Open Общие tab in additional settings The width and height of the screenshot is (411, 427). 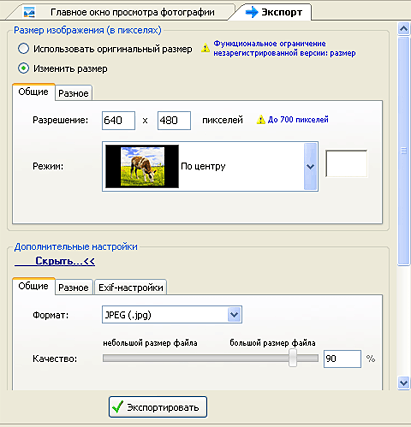tap(33, 286)
